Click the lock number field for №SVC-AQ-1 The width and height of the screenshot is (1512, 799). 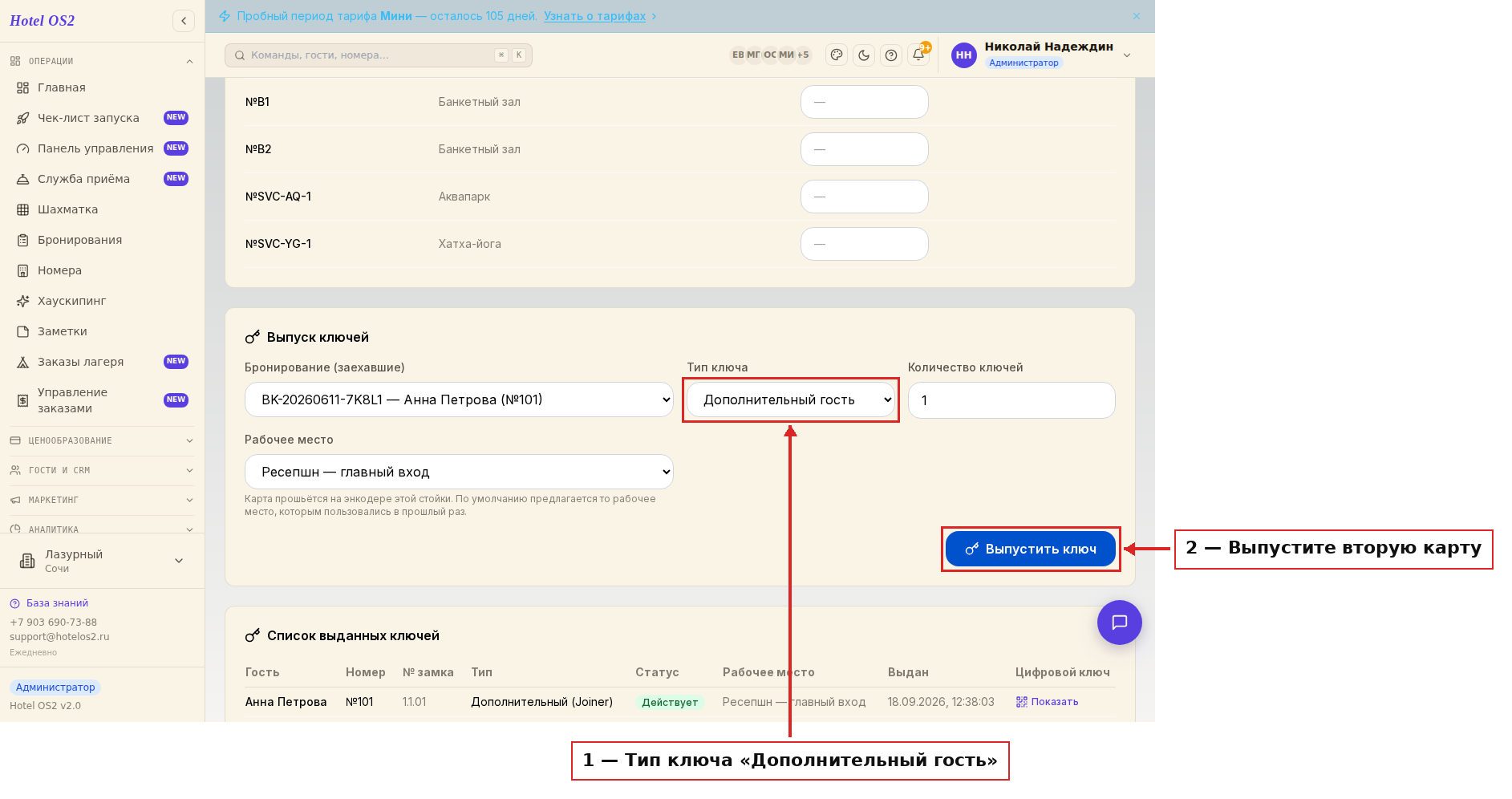pos(865,197)
